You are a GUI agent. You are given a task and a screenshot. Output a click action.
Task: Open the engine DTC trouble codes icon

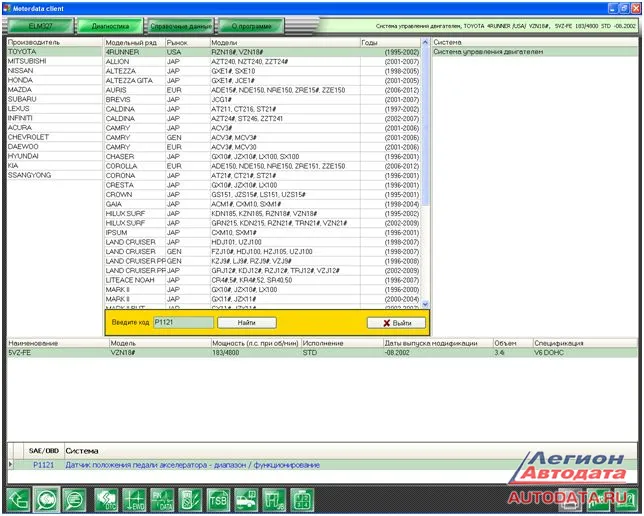106,500
